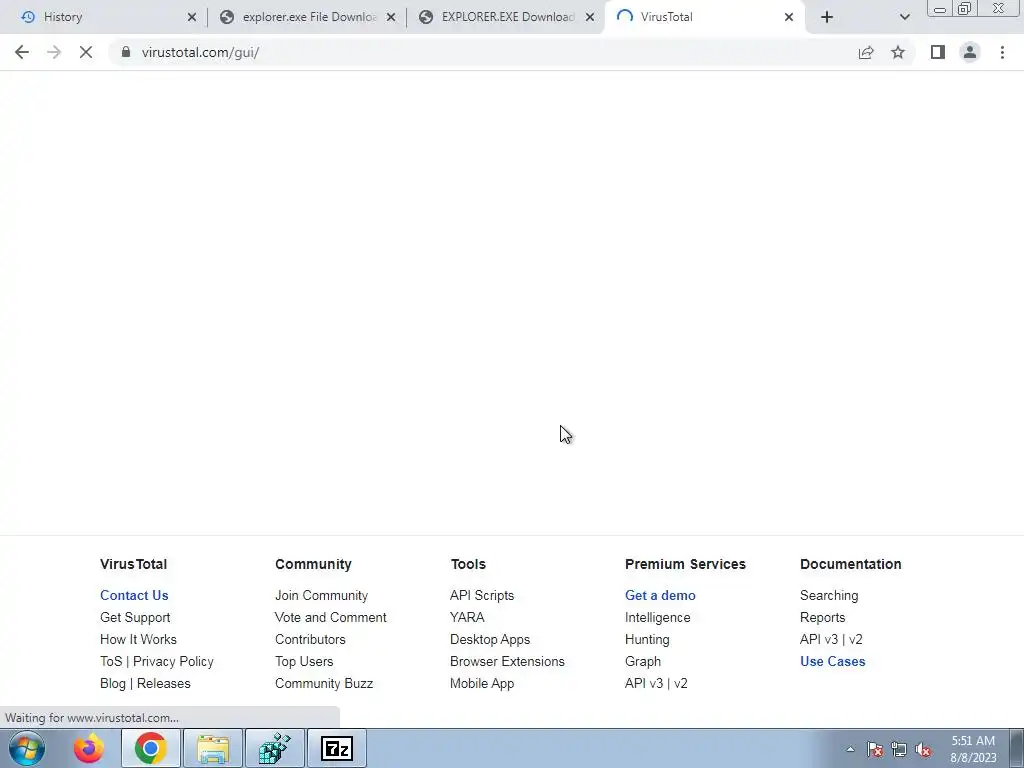Viewport: 1024px width, 768px height.
Task: Open Chrome side panel
Action: (x=938, y=52)
